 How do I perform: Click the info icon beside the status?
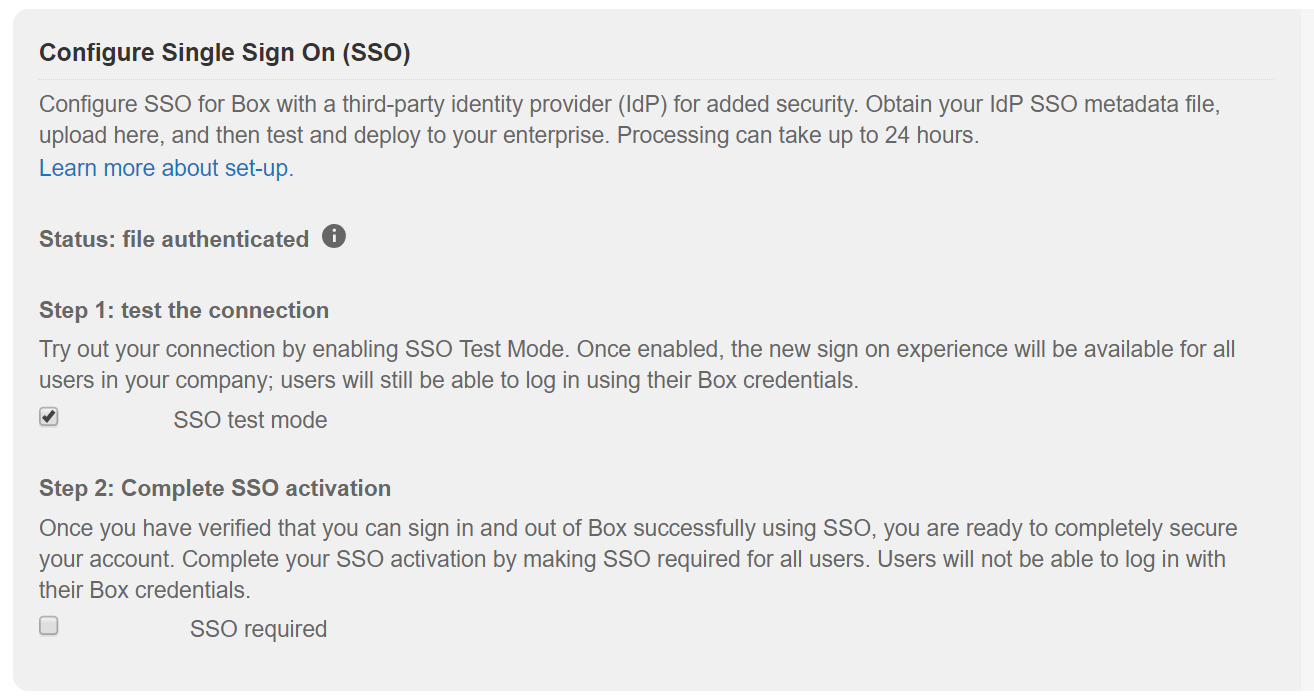pyautogui.click(x=334, y=237)
